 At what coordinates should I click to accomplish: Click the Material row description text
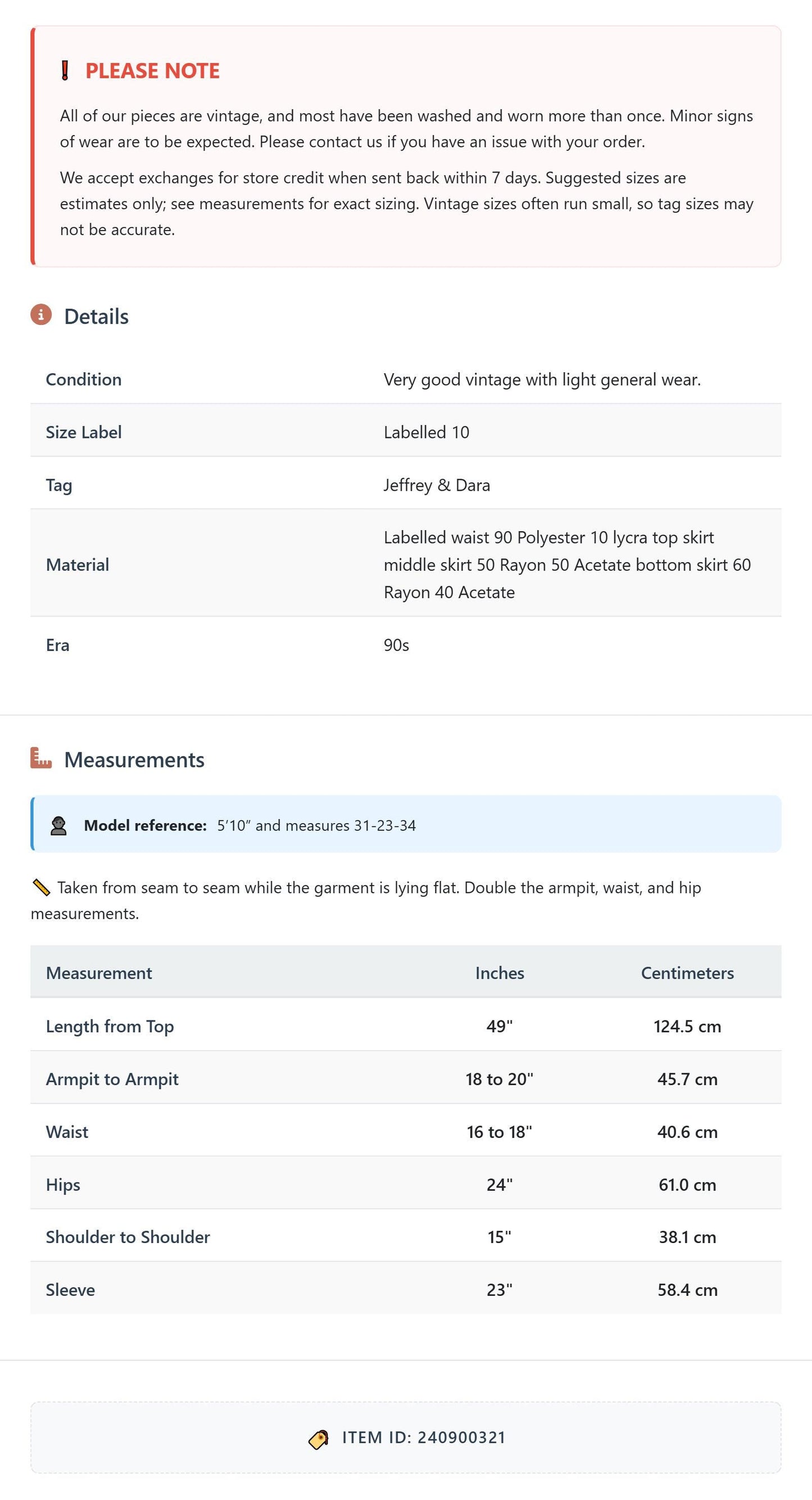567,565
